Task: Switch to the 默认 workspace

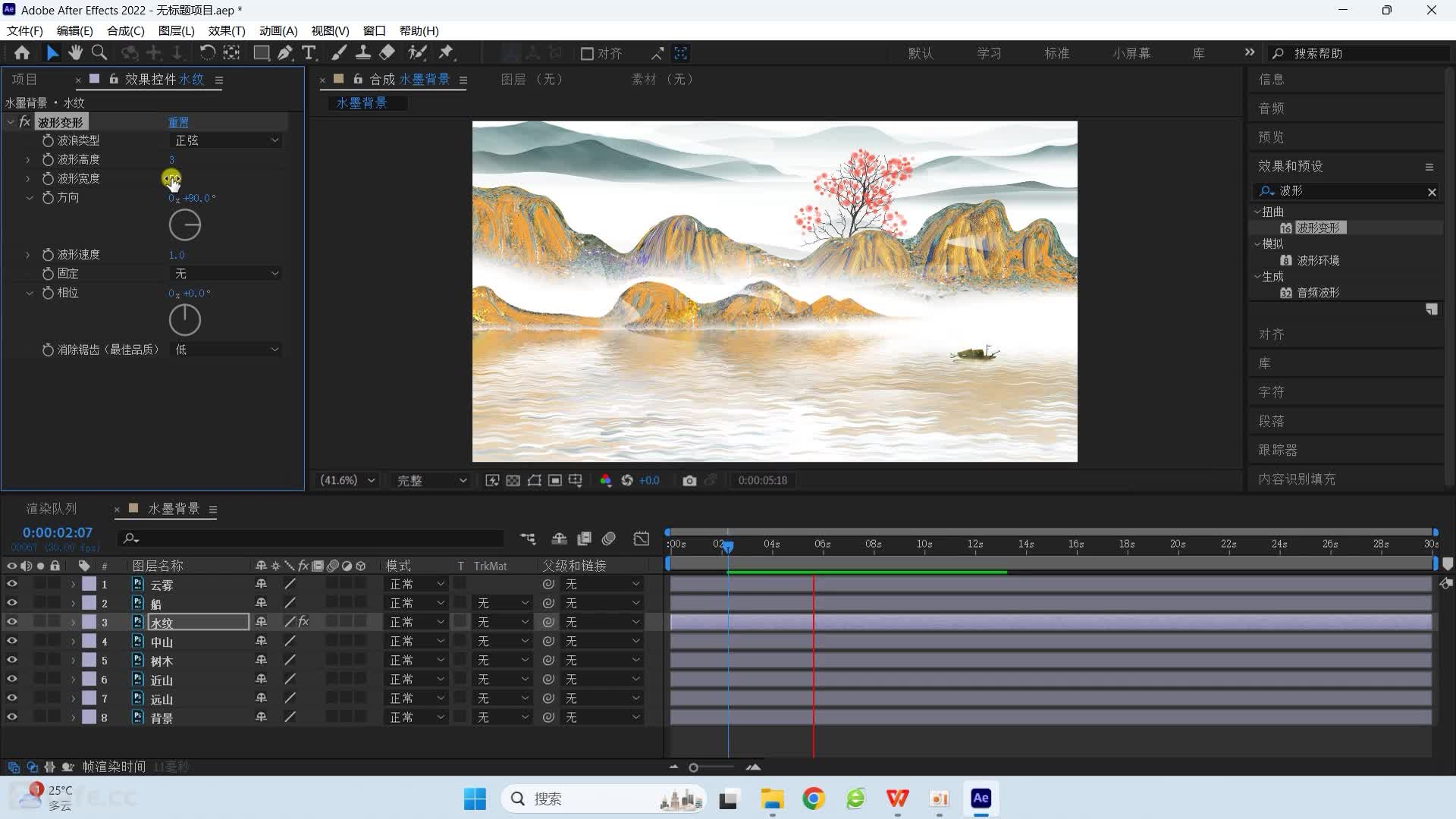Action: pyautogui.click(x=921, y=54)
